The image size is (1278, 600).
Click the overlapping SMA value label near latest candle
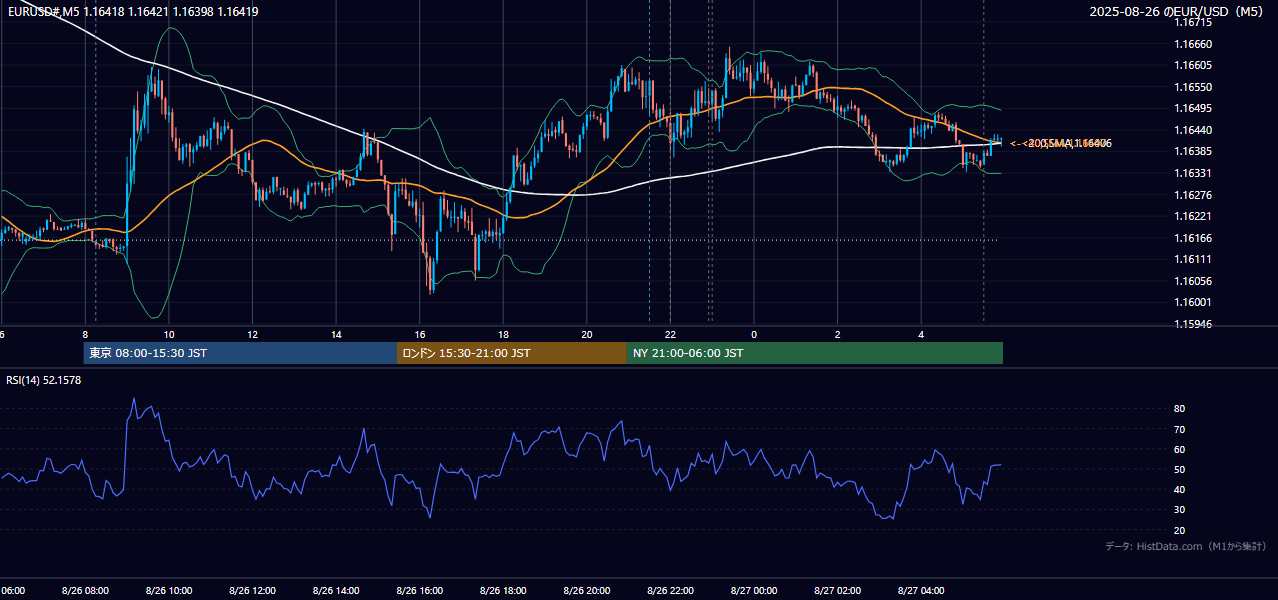point(1060,144)
